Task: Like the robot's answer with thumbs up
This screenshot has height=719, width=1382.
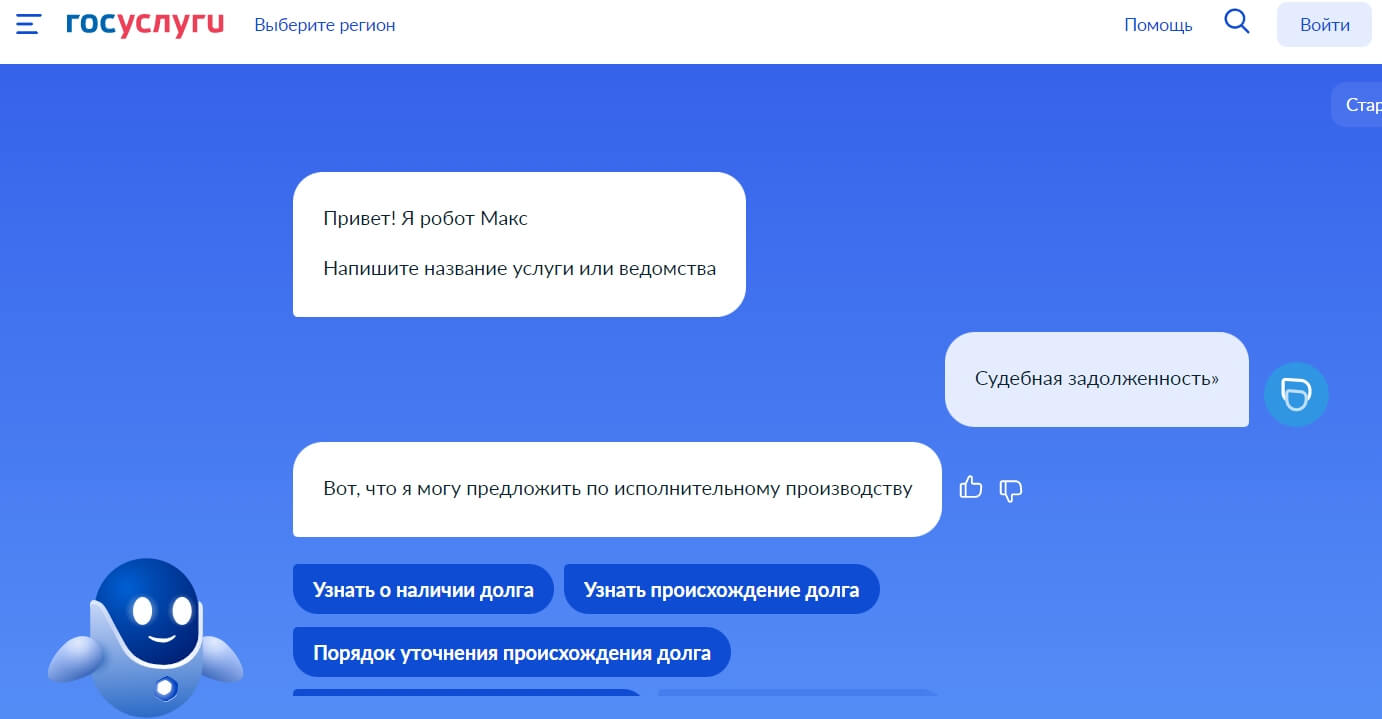Action: click(971, 488)
